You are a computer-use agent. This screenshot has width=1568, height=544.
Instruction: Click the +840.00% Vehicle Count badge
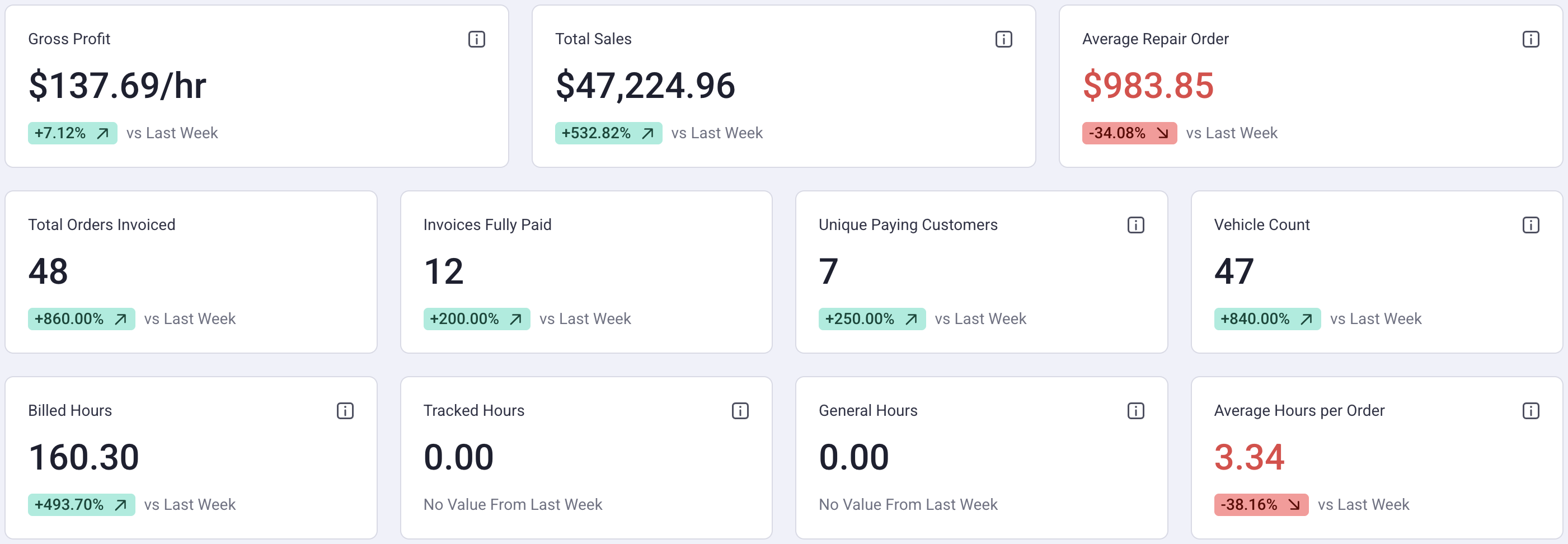[x=1267, y=319]
